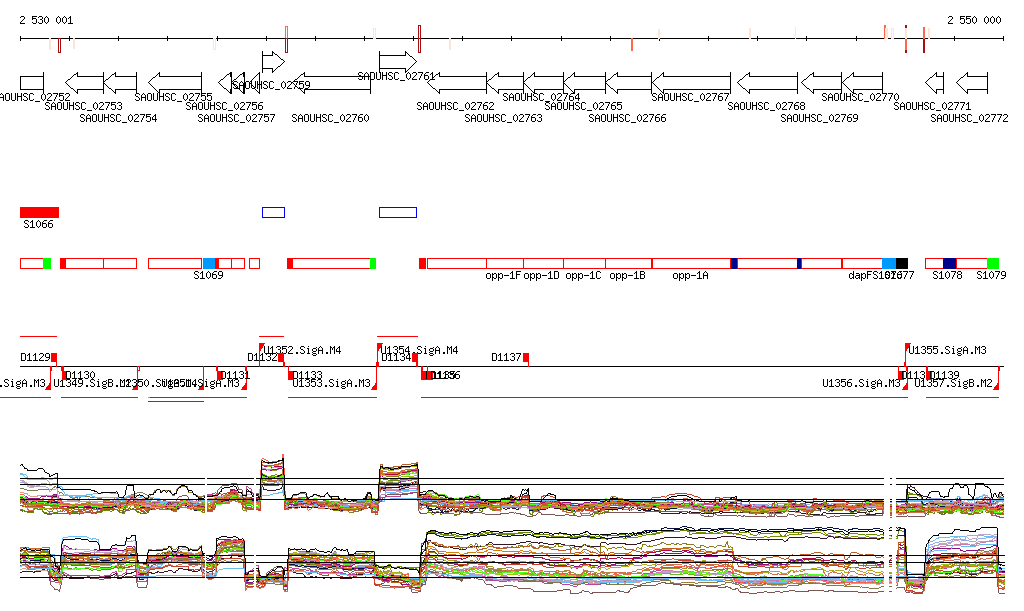Click the U1354.SigA.M4 promoter marker
Image resolution: width=1024 pixels, height=611 pixels.
(379, 347)
